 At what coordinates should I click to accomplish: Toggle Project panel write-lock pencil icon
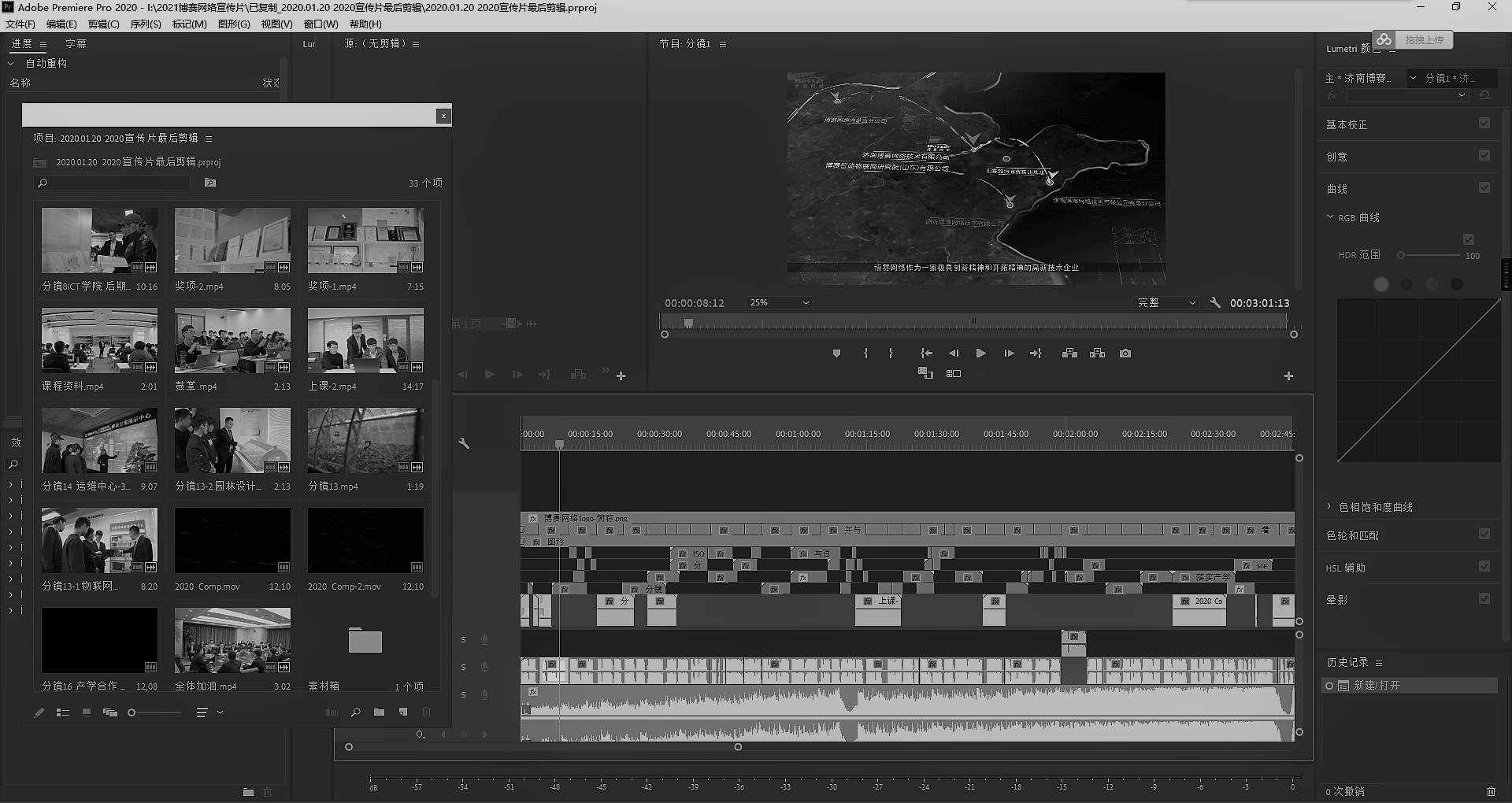click(39, 712)
